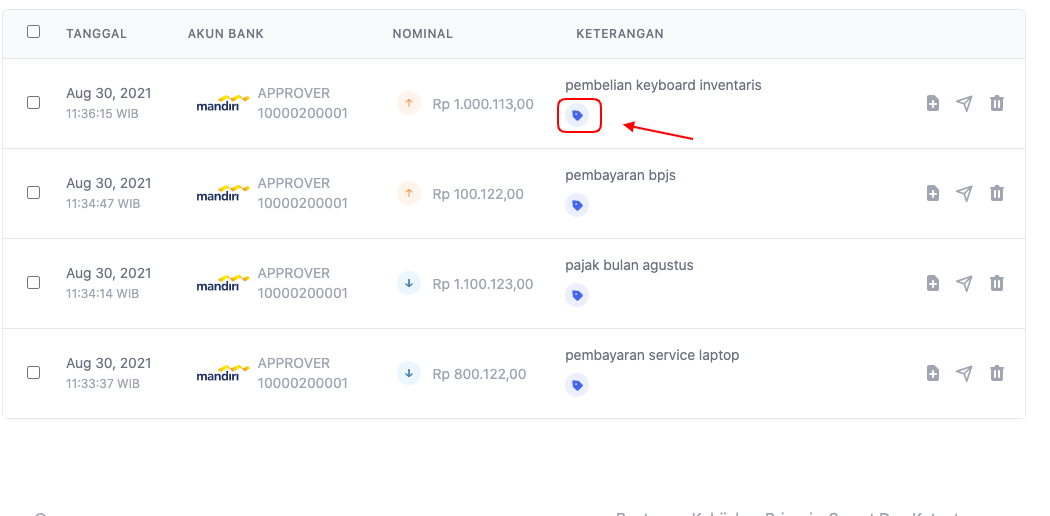Delete the pembayaran bpjs transaction
This screenshot has height=516, width=1050.
point(996,193)
